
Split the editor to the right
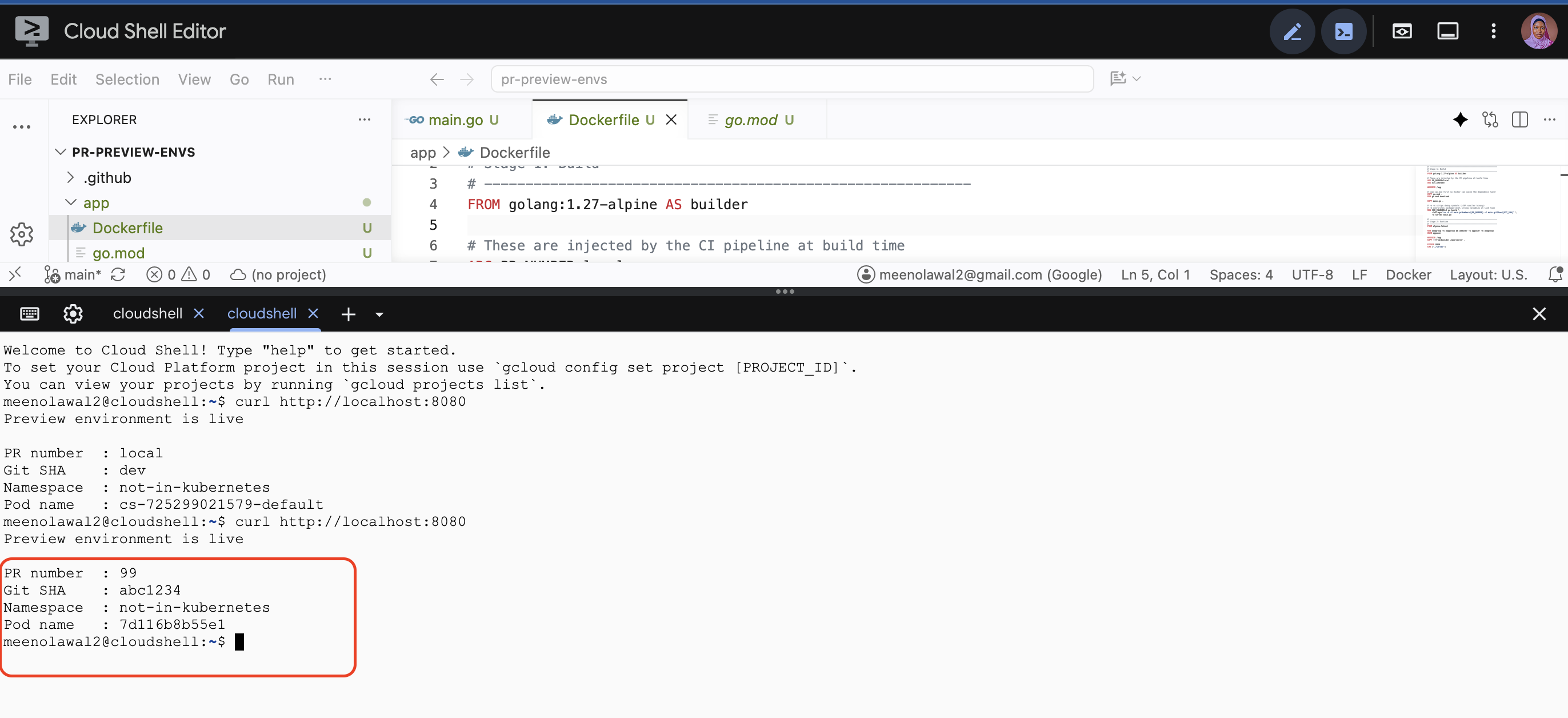click(x=1519, y=119)
